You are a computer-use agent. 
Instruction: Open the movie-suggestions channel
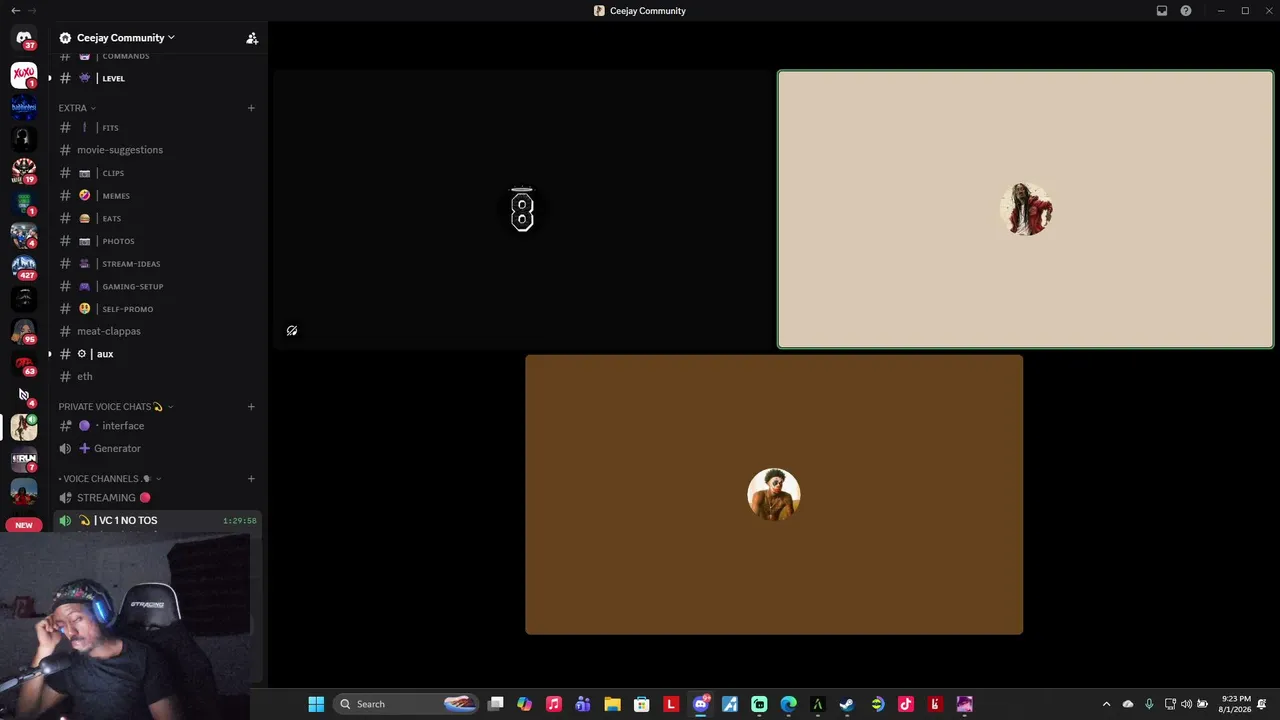coord(156,150)
